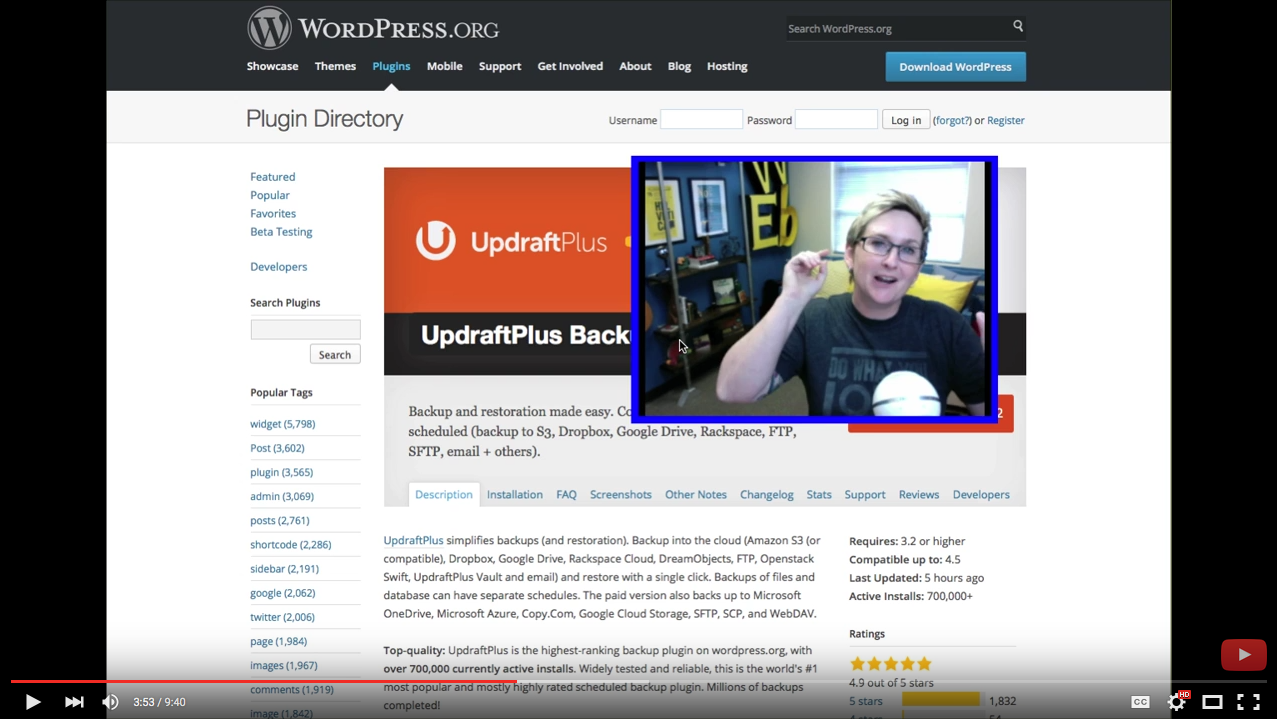
Task: Switch to the plugin Developers tab
Action: click(981, 494)
